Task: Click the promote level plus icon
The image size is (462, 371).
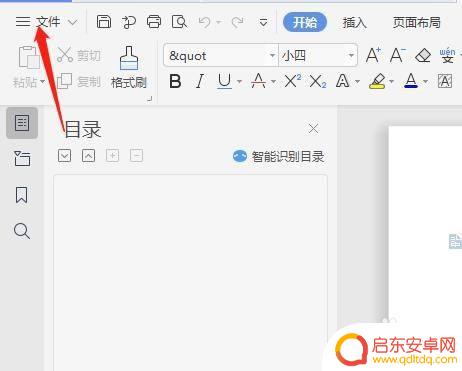Action: point(112,156)
